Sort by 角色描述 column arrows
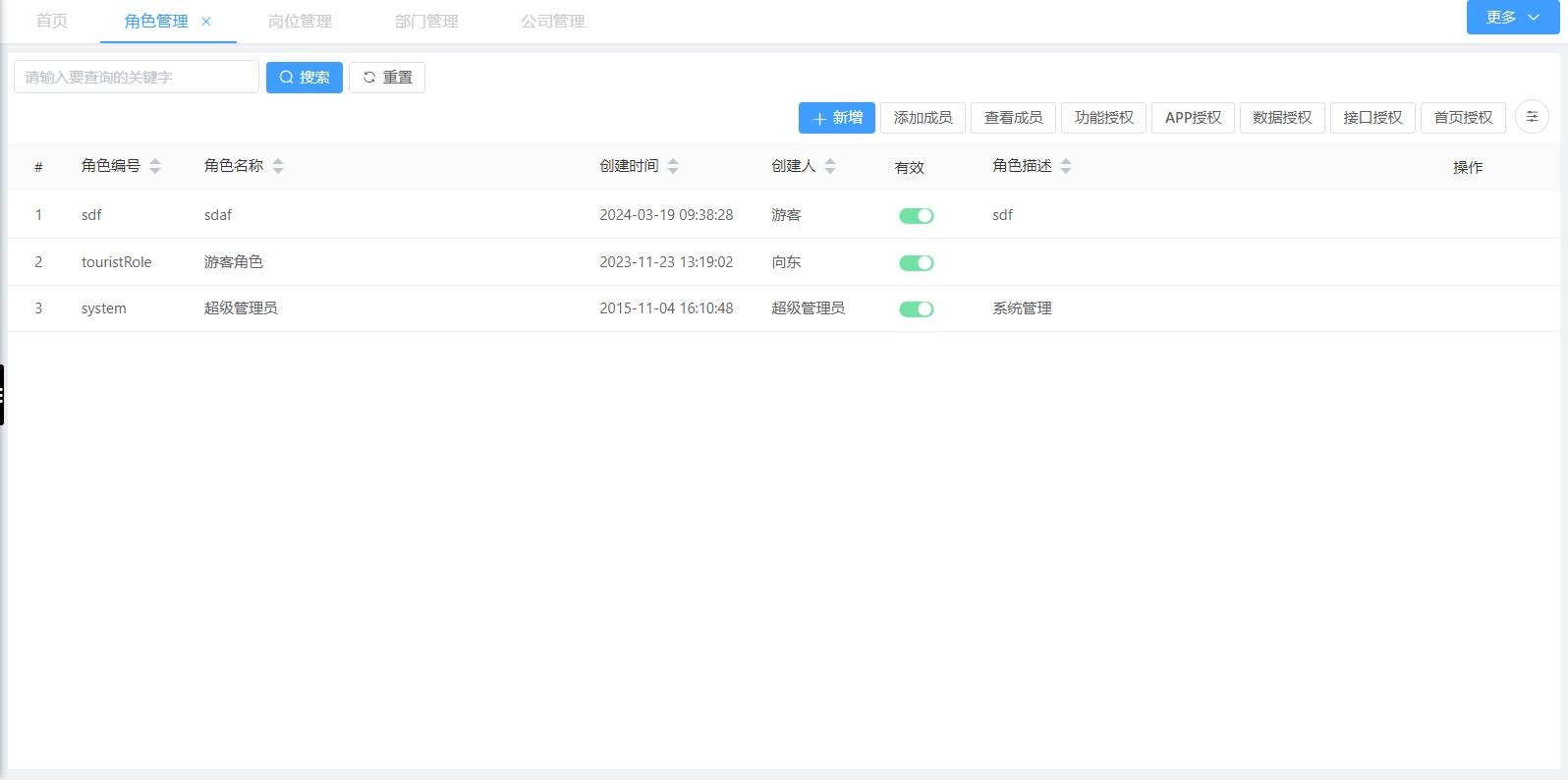Screen dimensions: 1568x780 click(x=1066, y=166)
